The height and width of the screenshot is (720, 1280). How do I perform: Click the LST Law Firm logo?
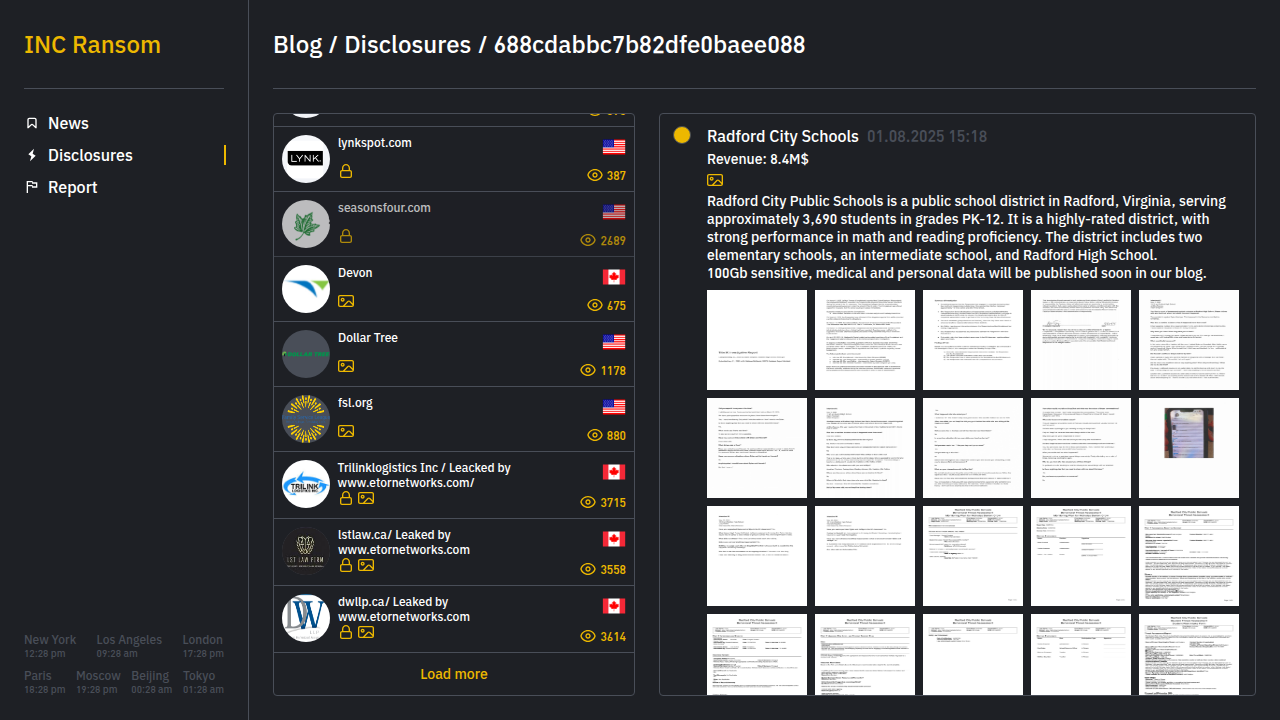click(x=306, y=551)
